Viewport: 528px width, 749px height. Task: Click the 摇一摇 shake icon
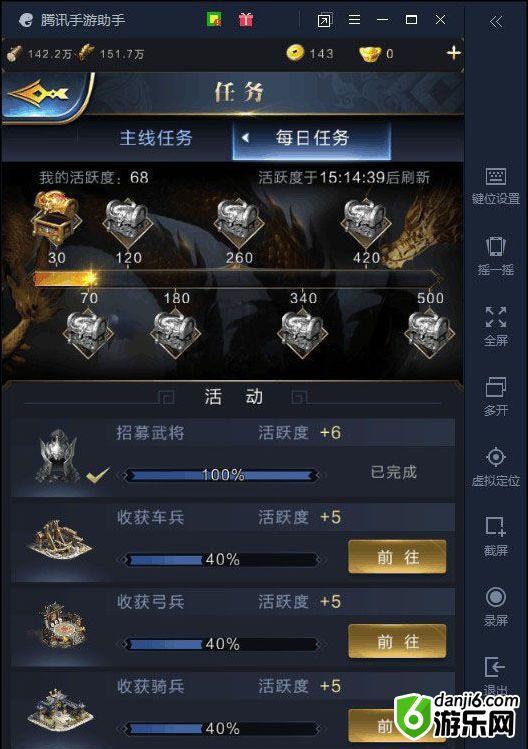(496, 246)
